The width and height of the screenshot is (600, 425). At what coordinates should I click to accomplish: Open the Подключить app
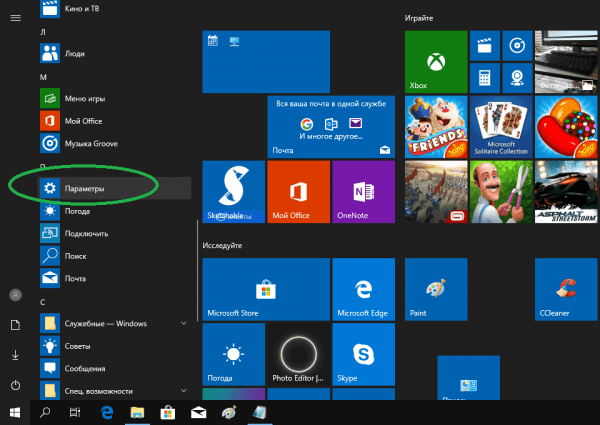click(x=115, y=233)
